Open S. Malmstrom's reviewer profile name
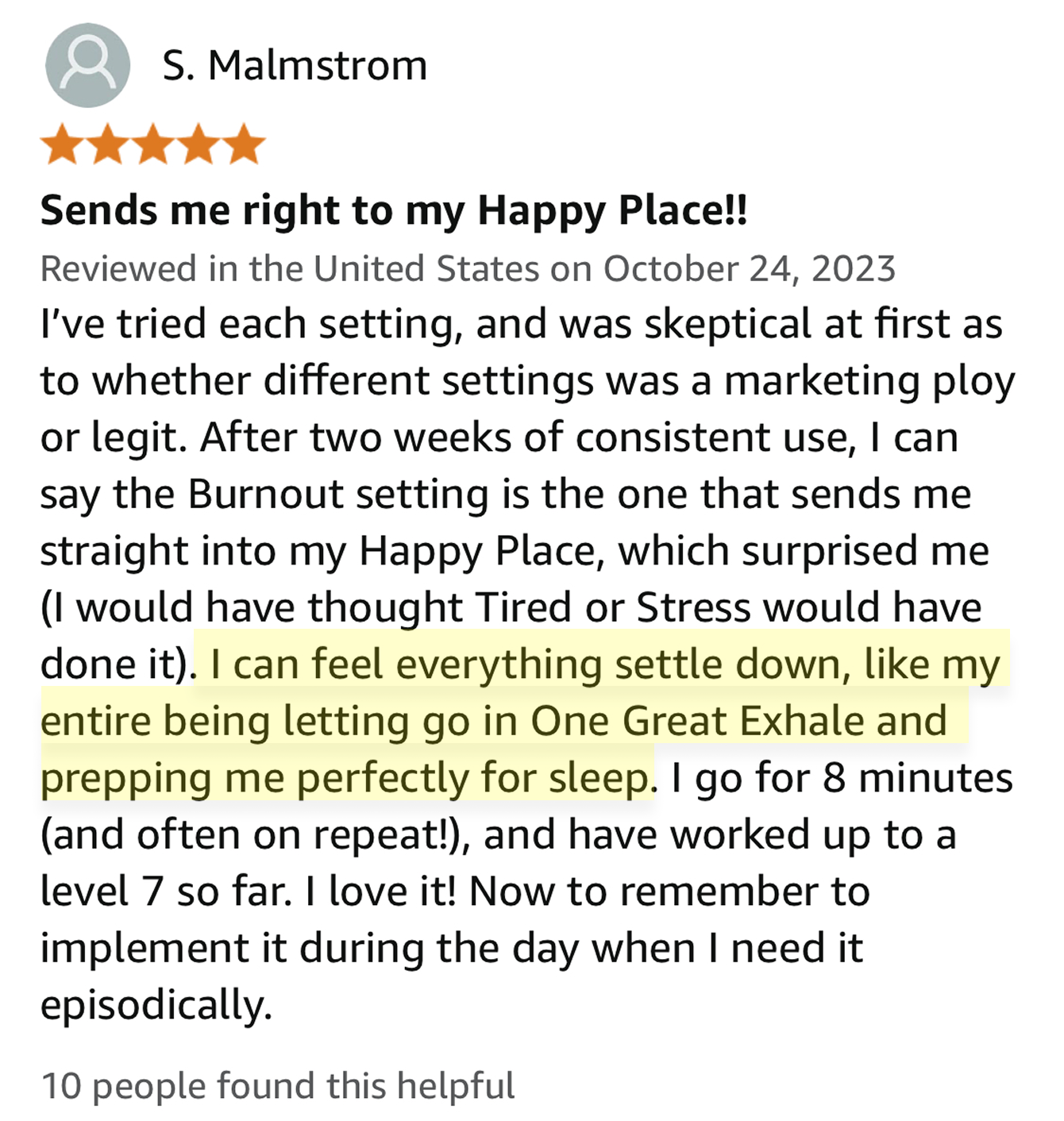The height and width of the screenshot is (1121, 1064). coord(295,65)
